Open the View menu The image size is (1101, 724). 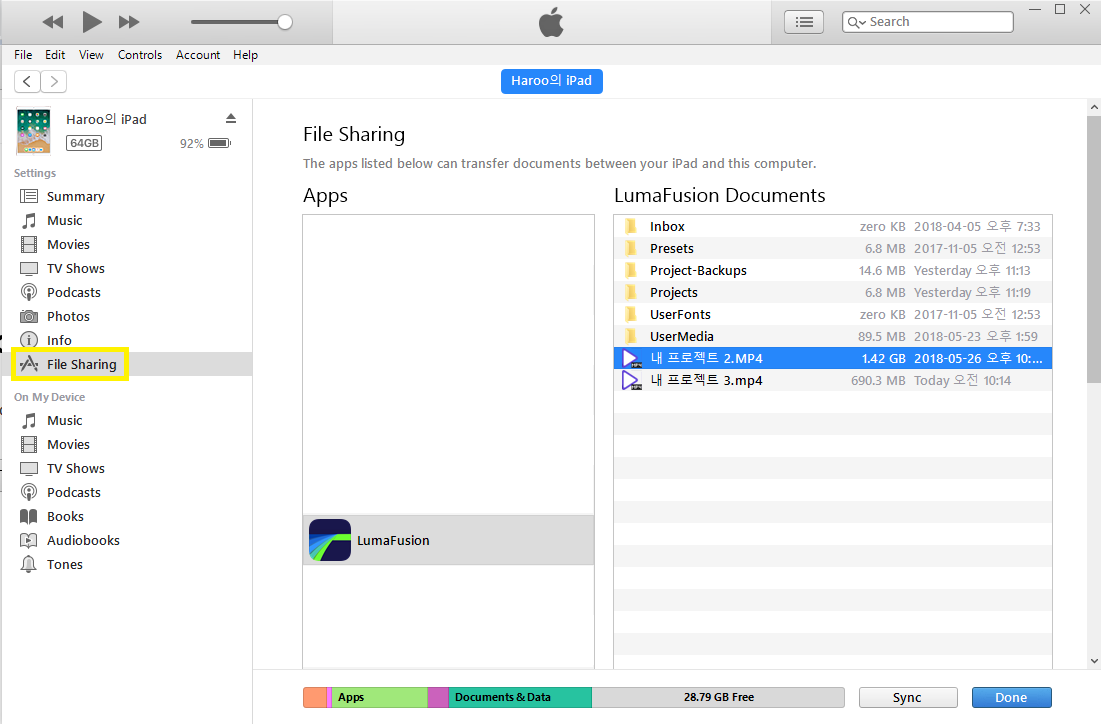[91, 55]
